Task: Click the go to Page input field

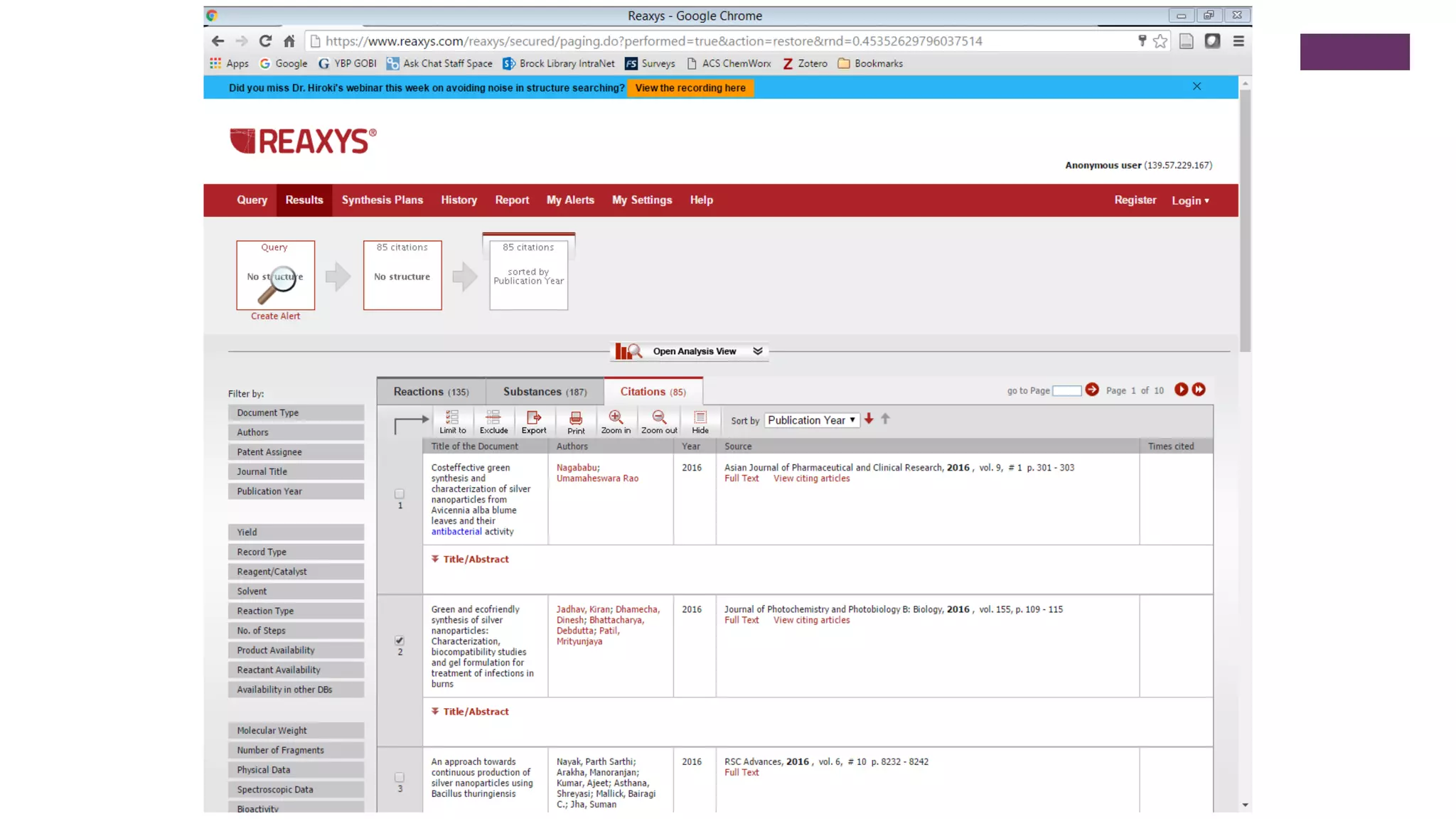Action: [x=1066, y=390]
